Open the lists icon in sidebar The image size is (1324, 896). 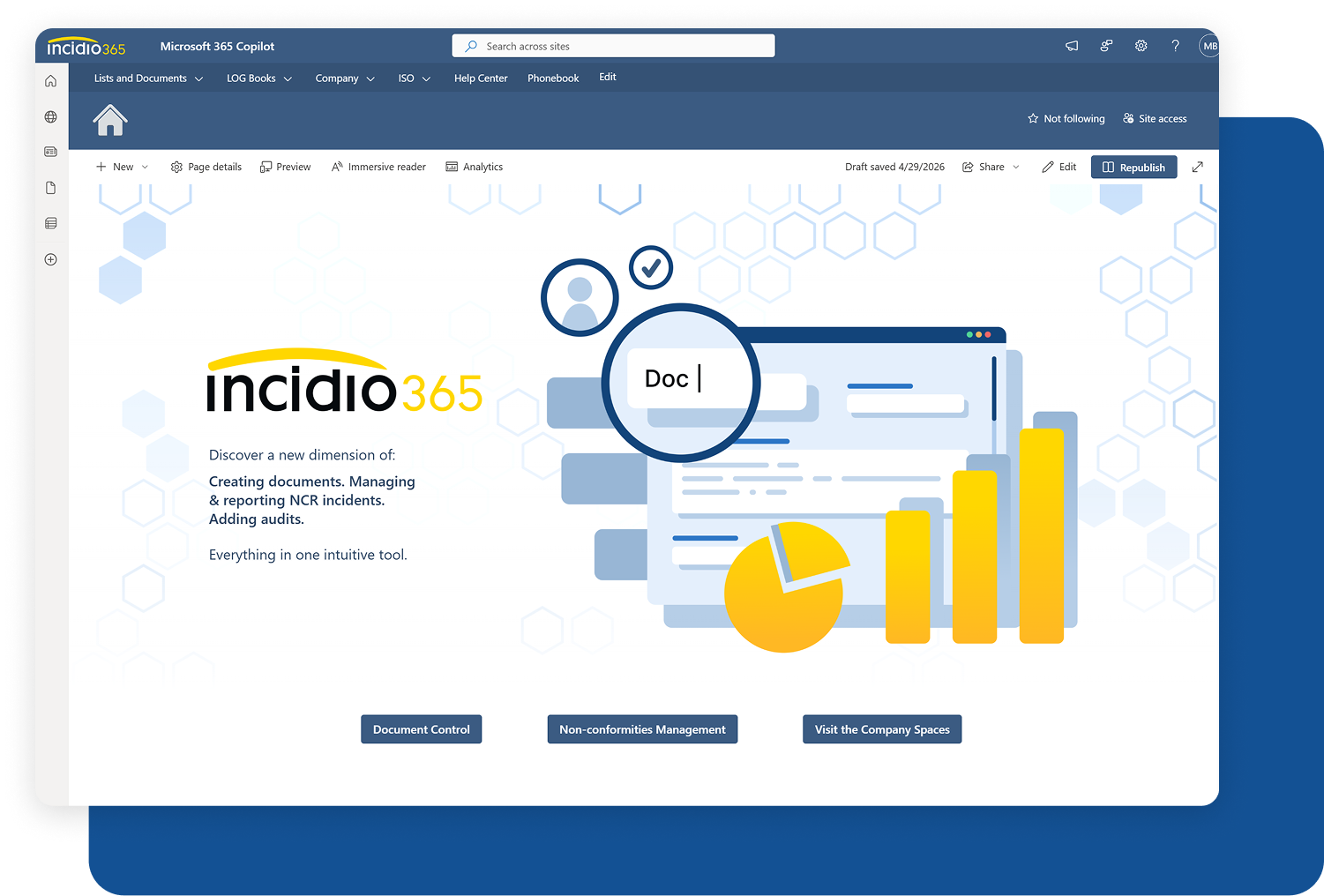pos(51,223)
